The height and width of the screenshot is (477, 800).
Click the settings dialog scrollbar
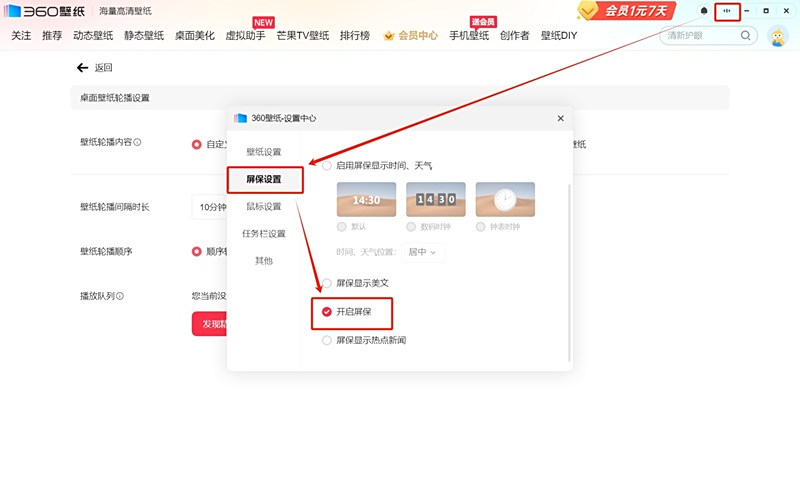tap(569, 273)
